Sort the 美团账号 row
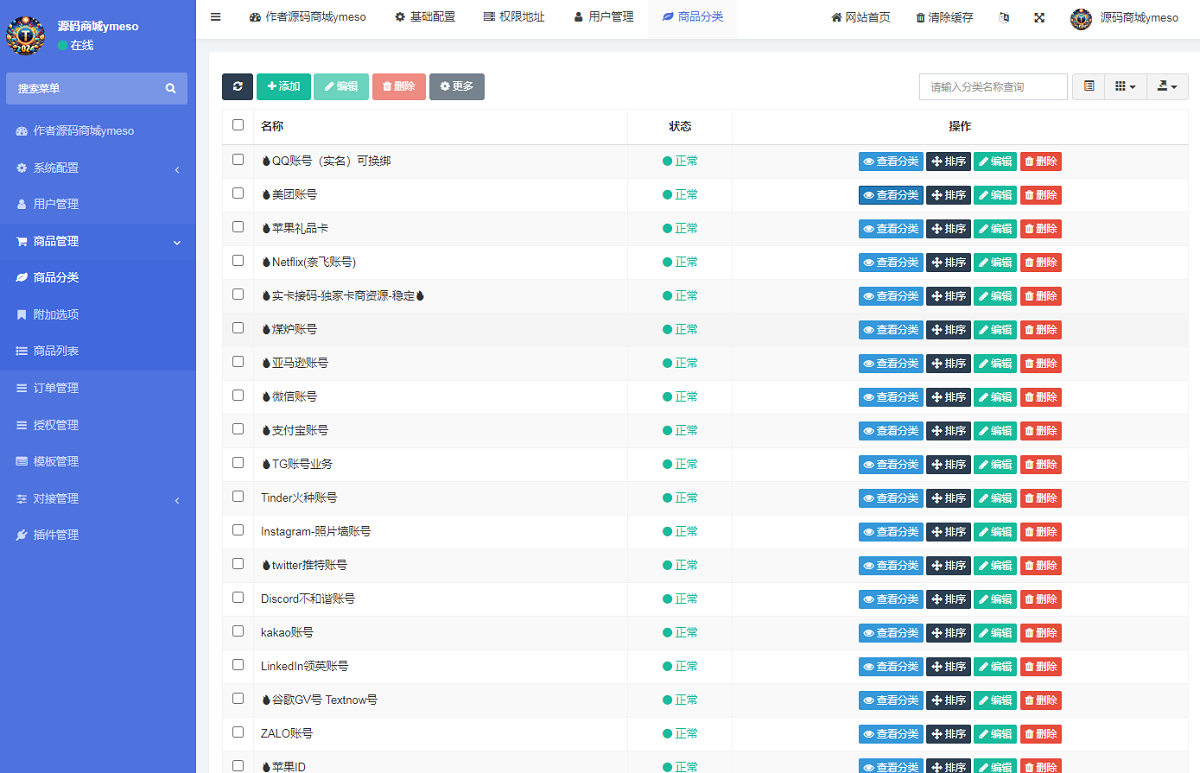The width and height of the screenshot is (1200, 773). click(x=948, y=195)
